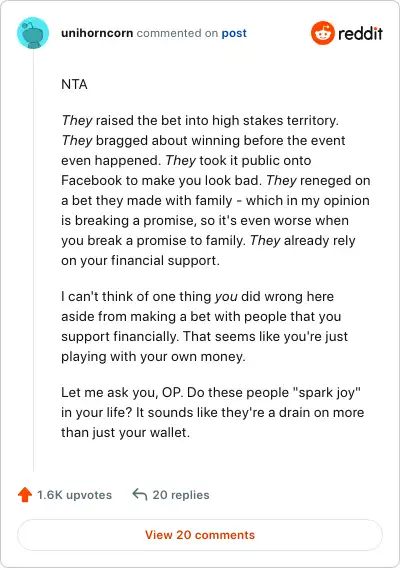Click the curved reply arrow icon

[140, 494]
